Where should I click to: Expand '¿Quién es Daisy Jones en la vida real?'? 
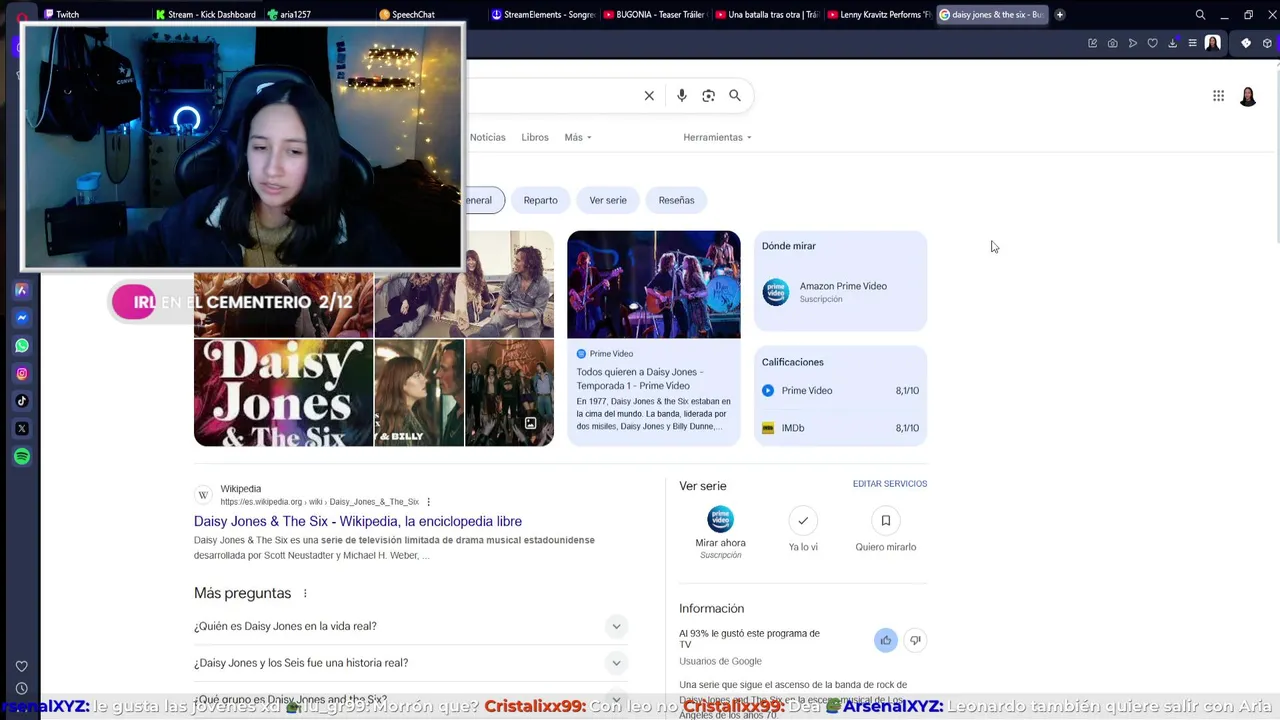click(410, 626)
